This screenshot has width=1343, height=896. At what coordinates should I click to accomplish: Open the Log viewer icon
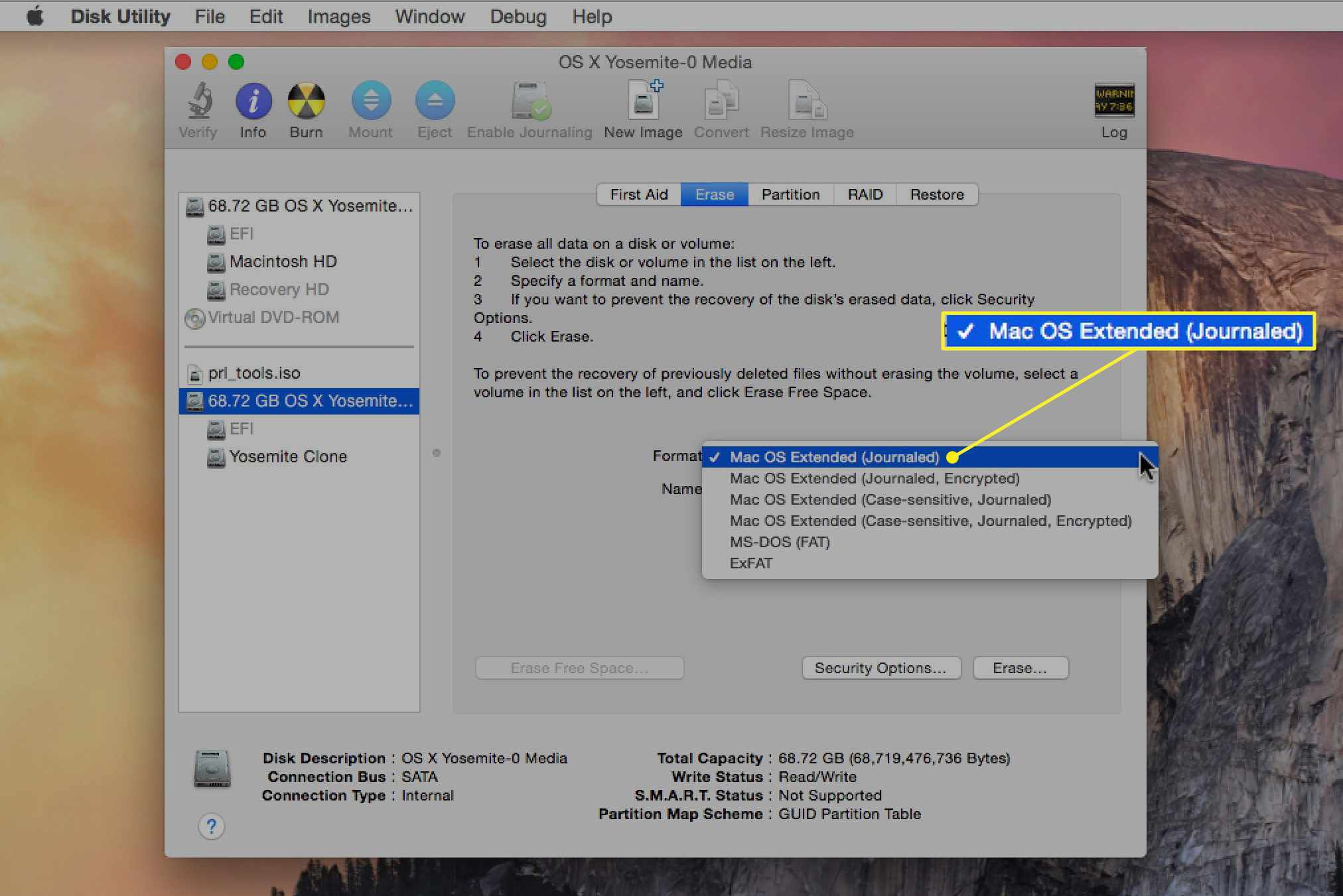(x=1114, y=100)
